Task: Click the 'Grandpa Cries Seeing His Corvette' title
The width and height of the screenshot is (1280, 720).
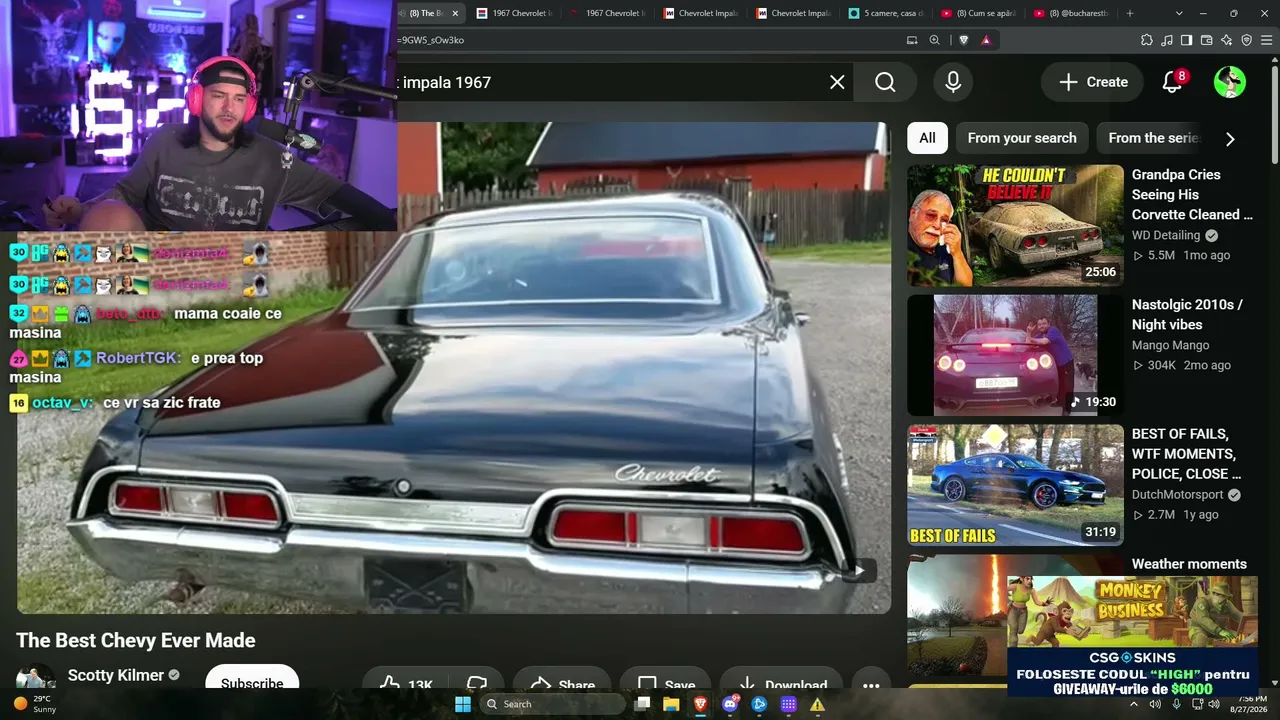Action: (1192, 194)
